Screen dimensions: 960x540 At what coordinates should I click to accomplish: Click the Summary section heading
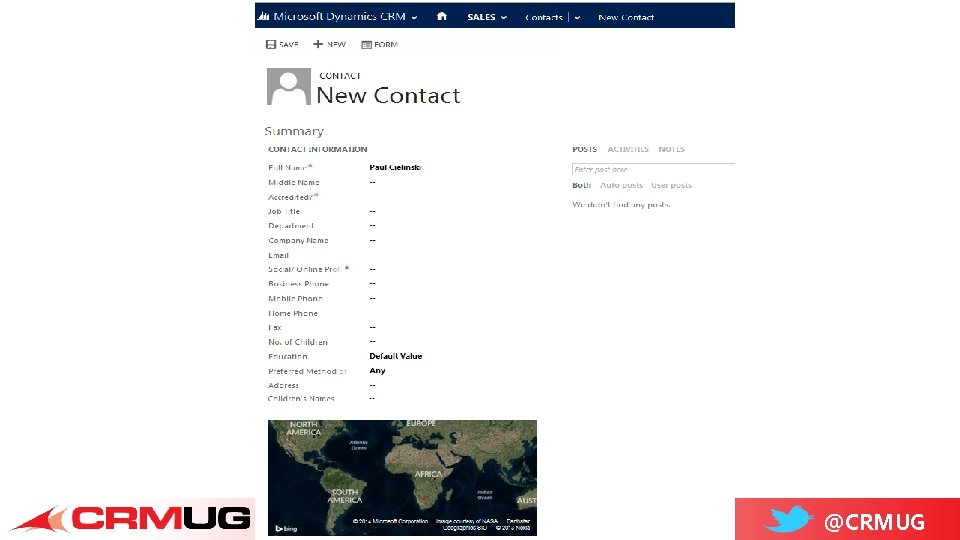294,131
